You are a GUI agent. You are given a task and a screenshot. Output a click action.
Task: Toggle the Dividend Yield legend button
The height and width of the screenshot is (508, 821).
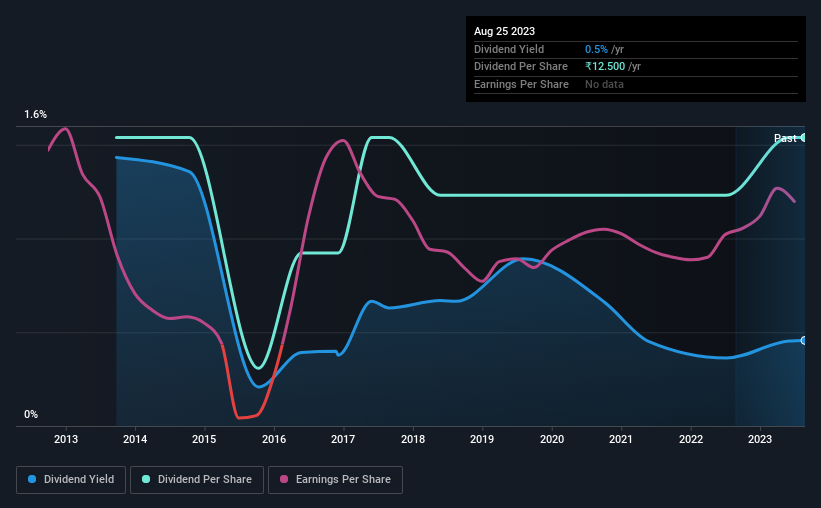coord(71,480)
